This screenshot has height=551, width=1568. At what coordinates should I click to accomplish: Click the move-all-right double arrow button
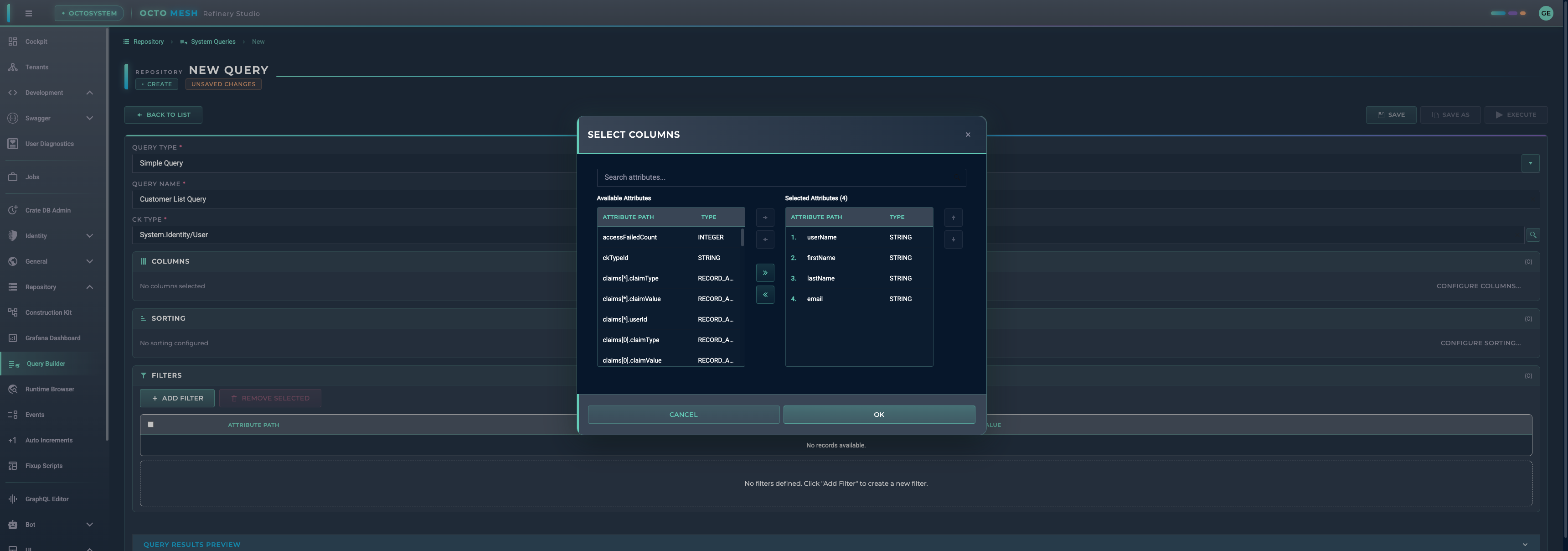pos(764,273)
